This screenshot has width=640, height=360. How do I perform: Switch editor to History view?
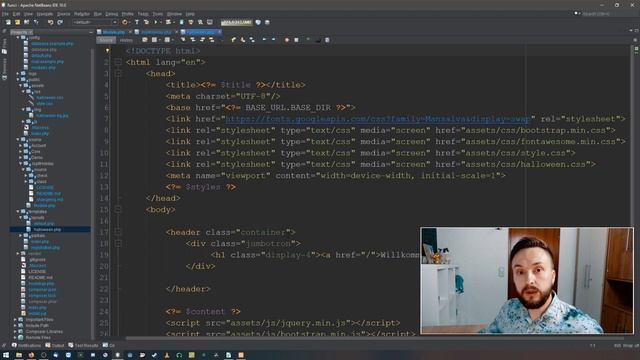[126, 40]
